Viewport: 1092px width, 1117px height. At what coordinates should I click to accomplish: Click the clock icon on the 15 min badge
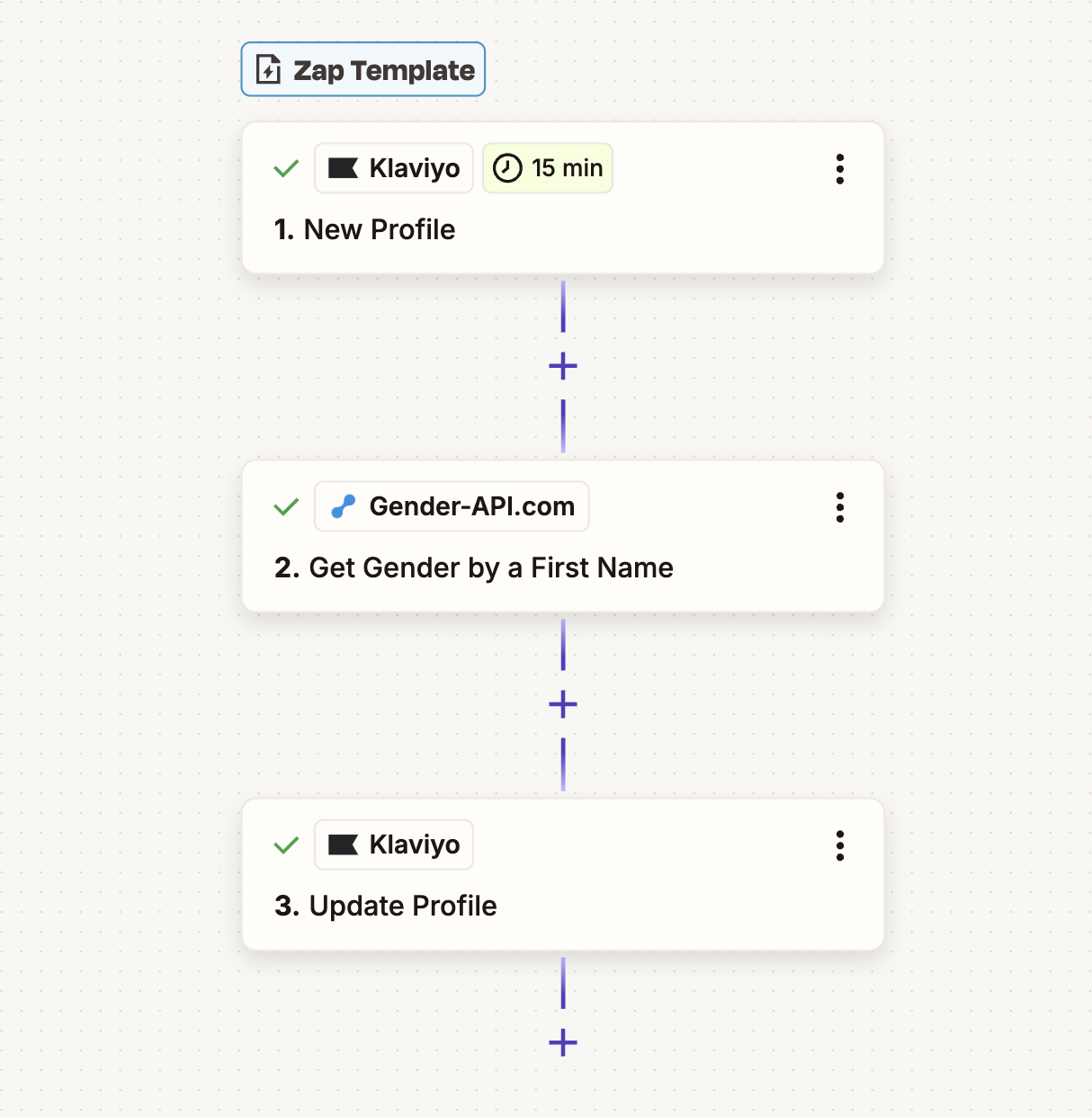pyautogui.click(x=507, y=167)
